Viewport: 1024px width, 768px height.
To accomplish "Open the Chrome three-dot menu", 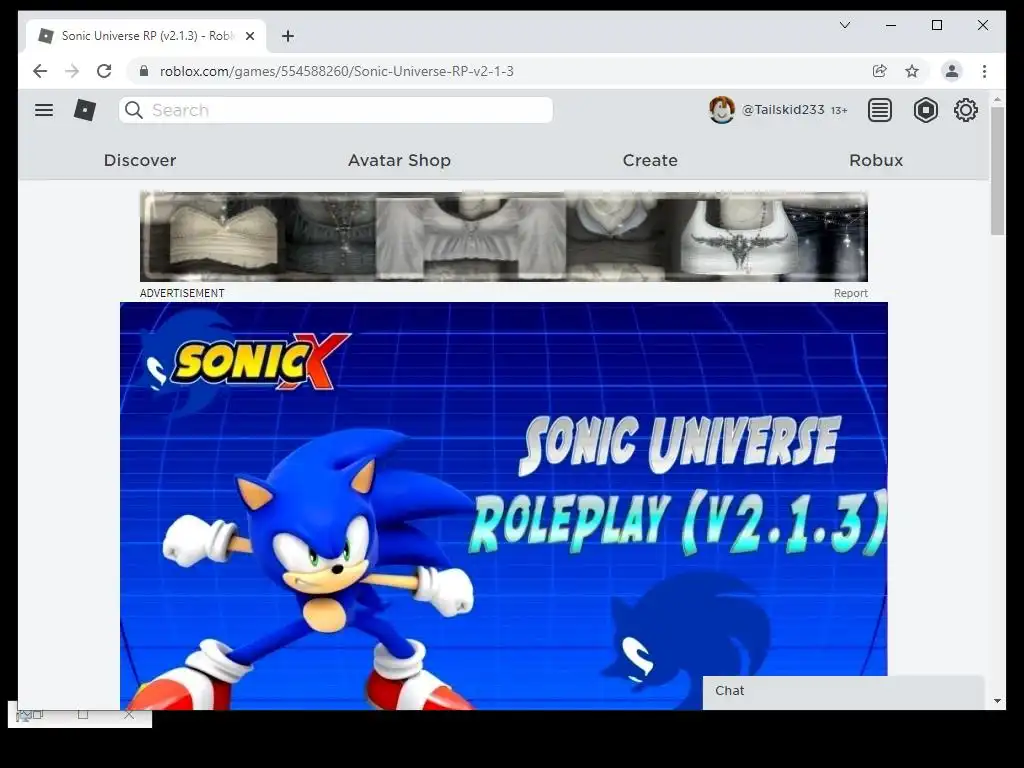I will click(x=984, y=71).
